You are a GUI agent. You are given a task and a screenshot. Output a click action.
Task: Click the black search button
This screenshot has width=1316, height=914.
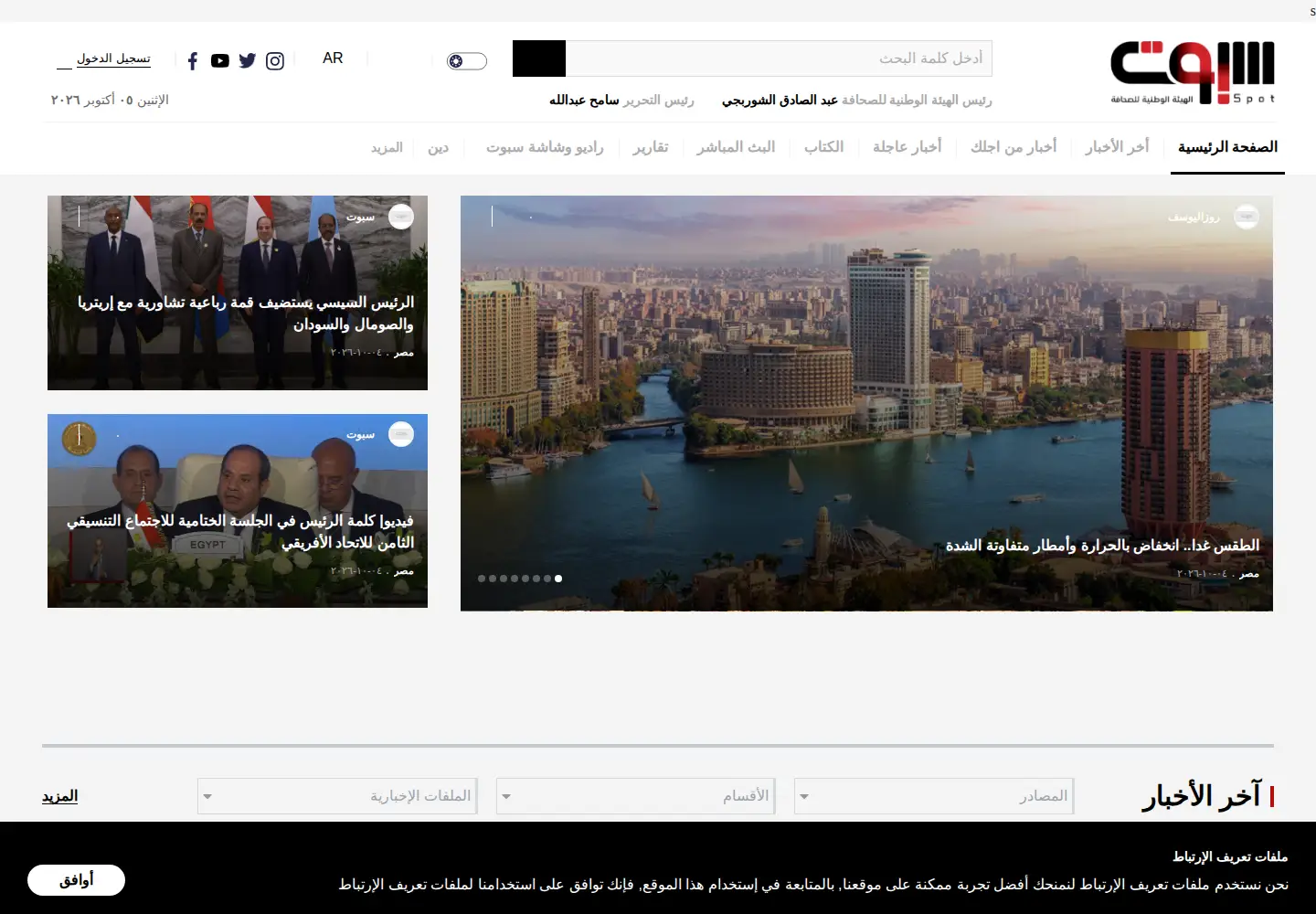(x=539, y=58)
